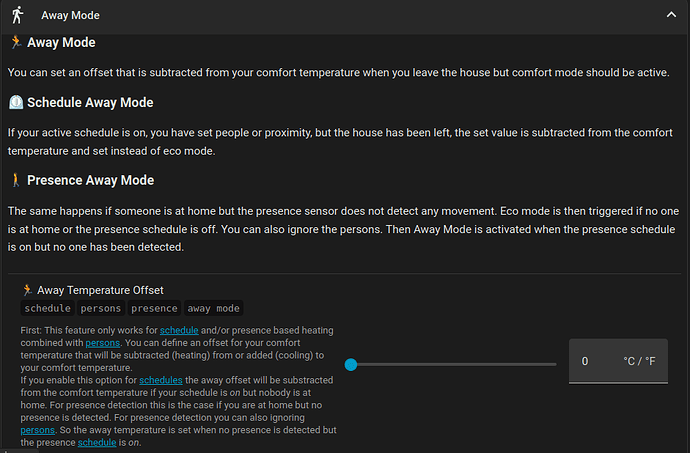Viewport: 690px width, 453px height.
Task: Click the "persons" tag chip
Action: pos(101,308)
